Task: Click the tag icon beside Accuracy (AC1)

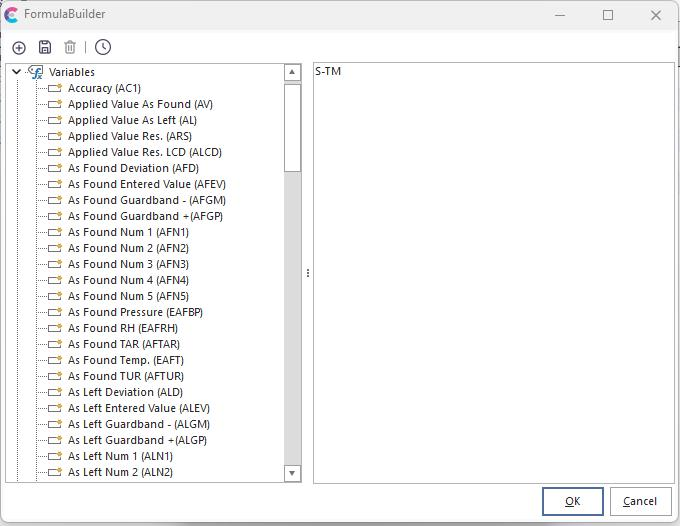Action: point(56,88)
